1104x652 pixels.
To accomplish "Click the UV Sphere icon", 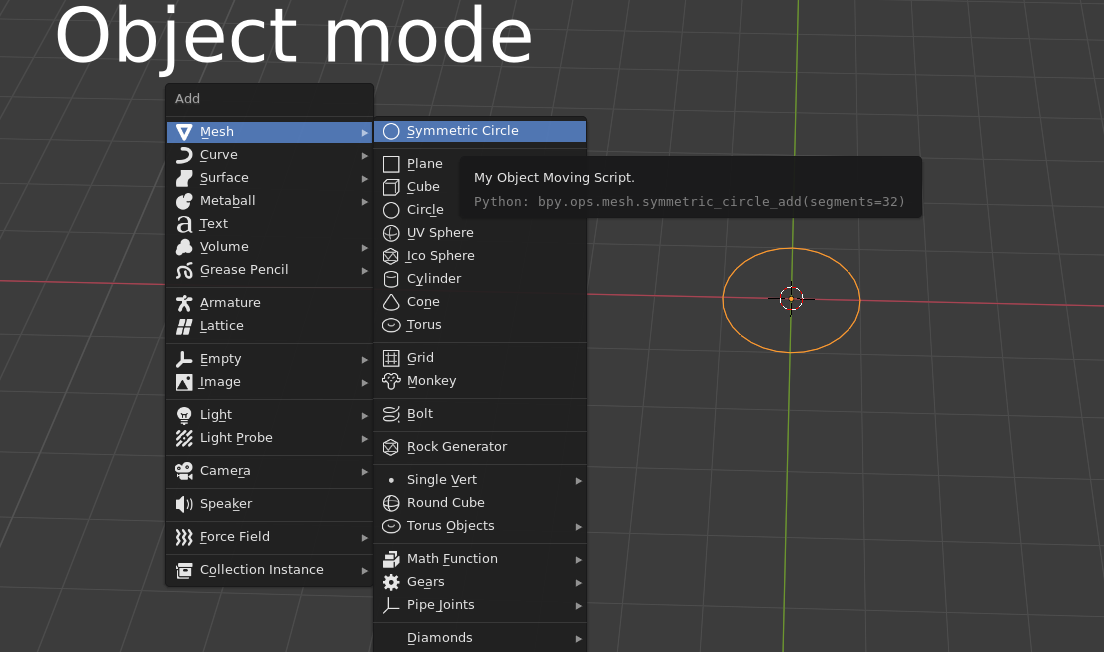I will click(x=391, y=233).
